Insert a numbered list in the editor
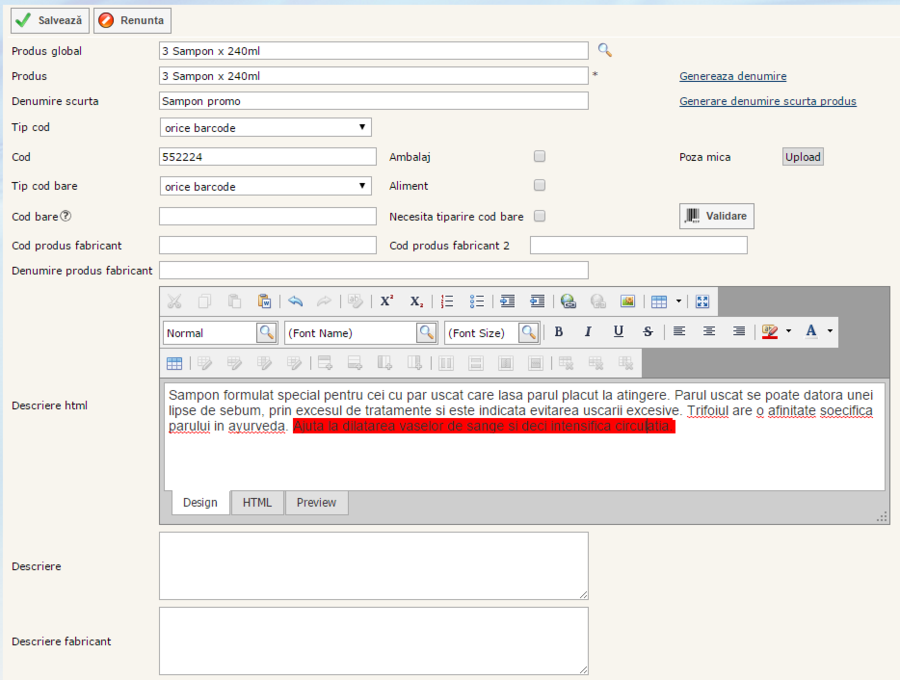 click(x=447, y=301)
